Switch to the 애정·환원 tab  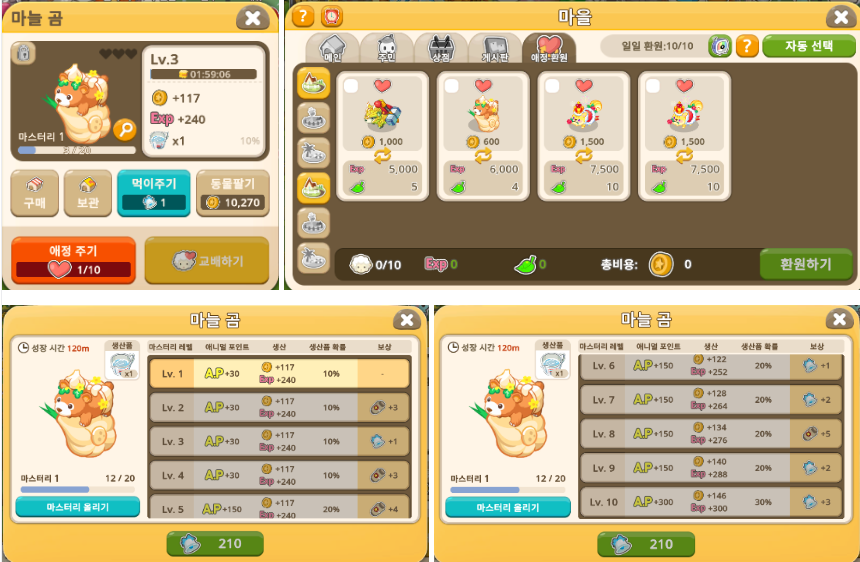click(549, 48)
